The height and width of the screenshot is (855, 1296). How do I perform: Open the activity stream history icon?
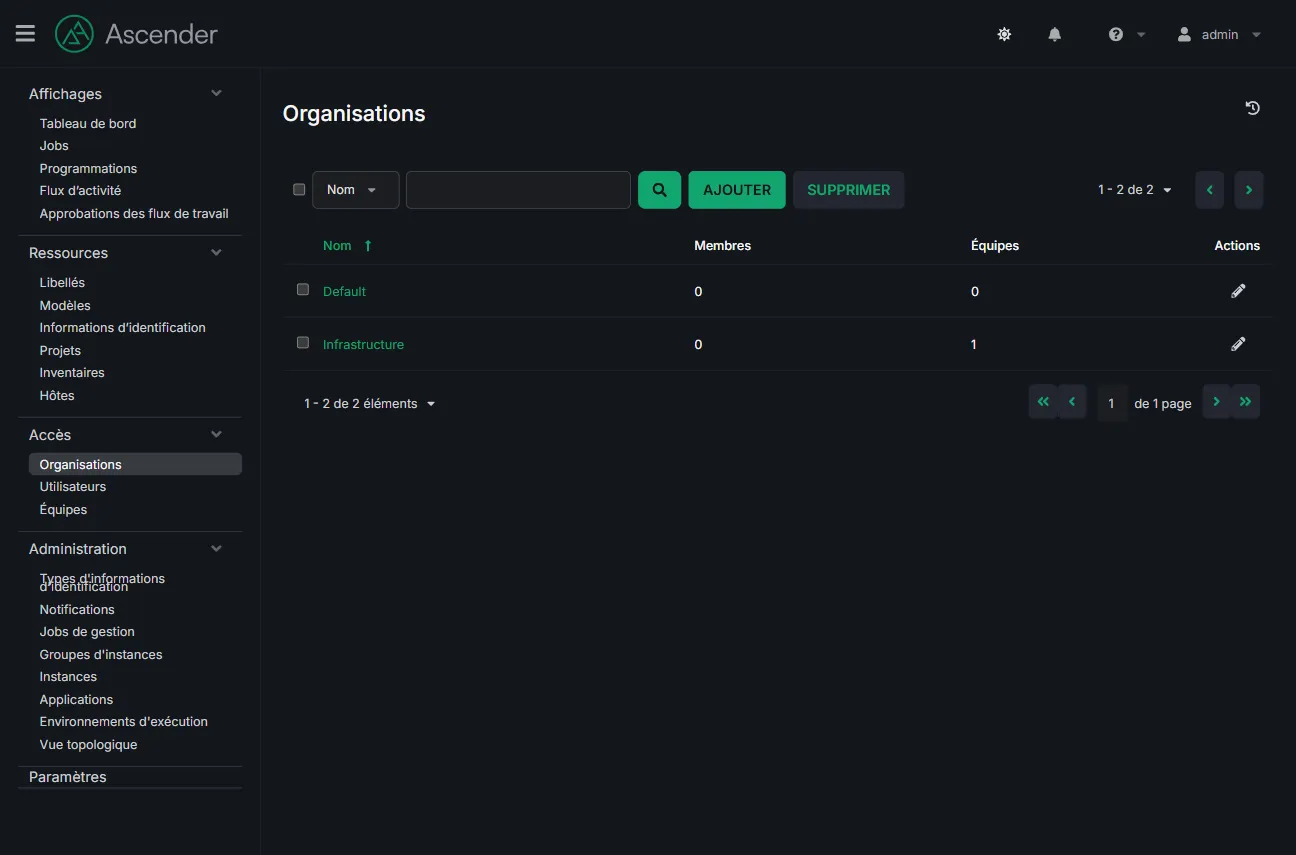(1252, 108)
